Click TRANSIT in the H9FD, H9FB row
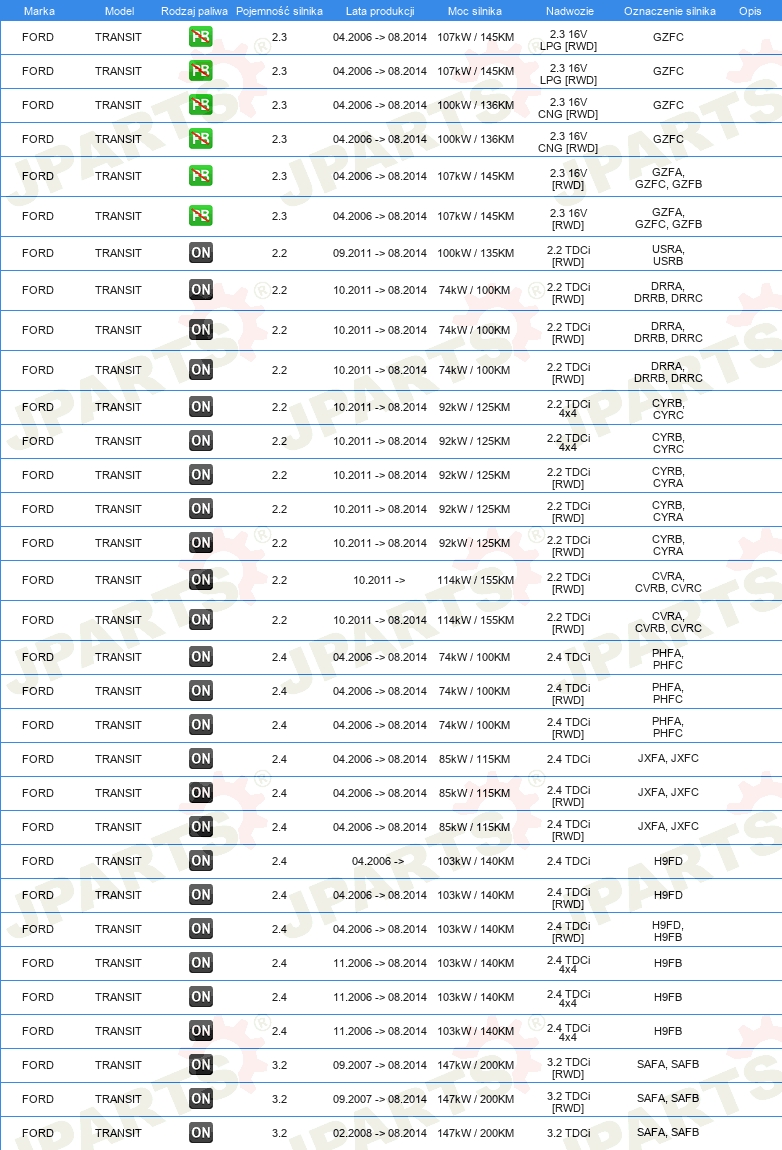The image size is (782, 1150). pyautogui.click(x=118, y=929)
